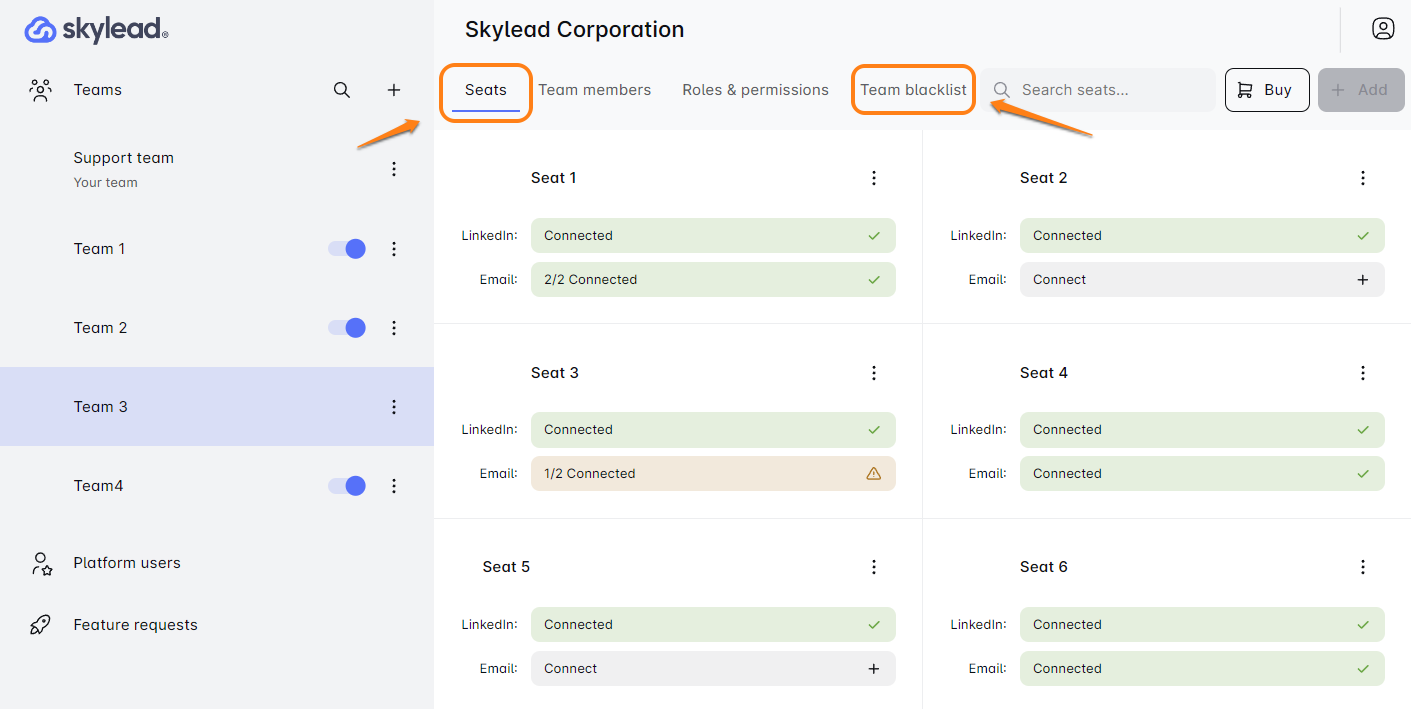Open the Team blacklist tab
This screenshot has height=709, width=1411.
click(913, 90)
